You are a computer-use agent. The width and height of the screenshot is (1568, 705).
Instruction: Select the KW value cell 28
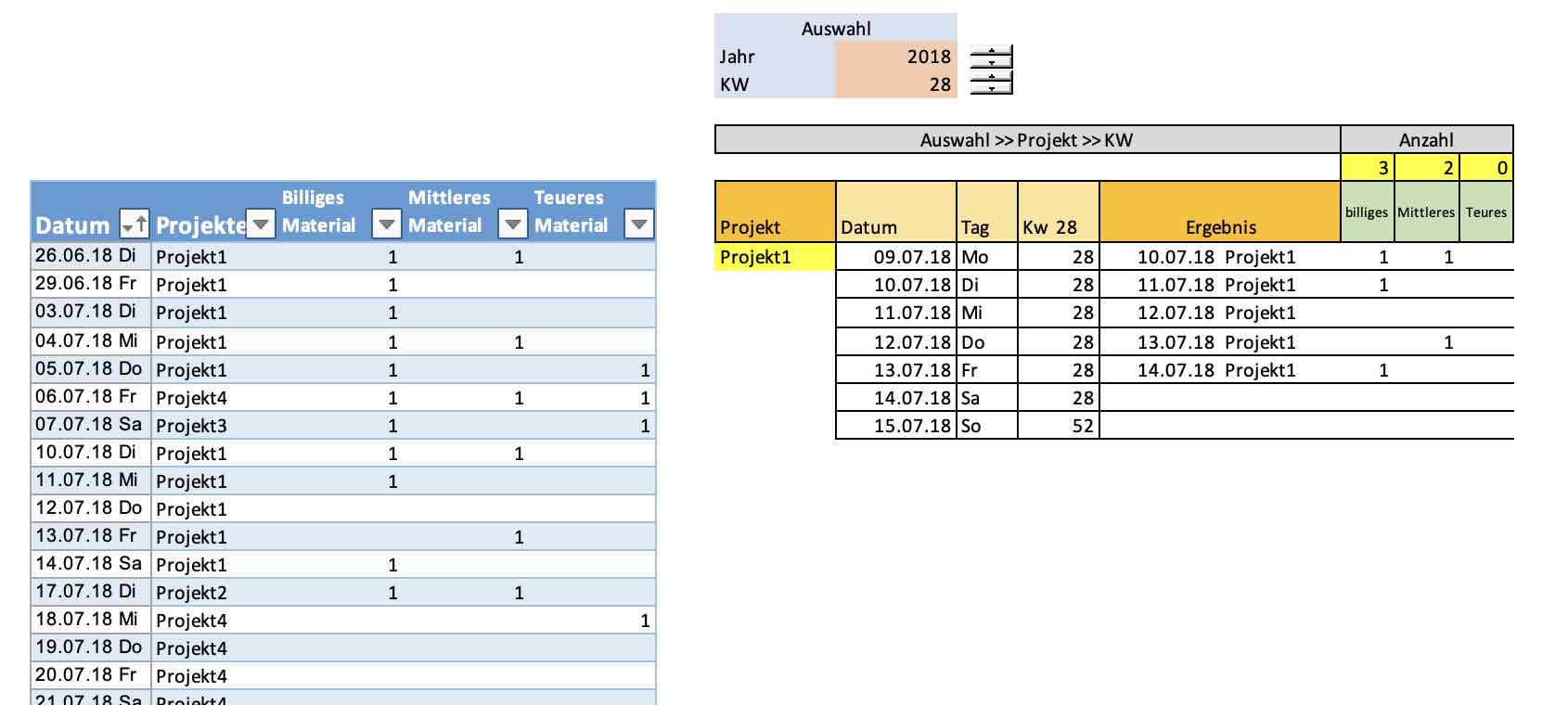pyautogui.click(x=895, y=84)
